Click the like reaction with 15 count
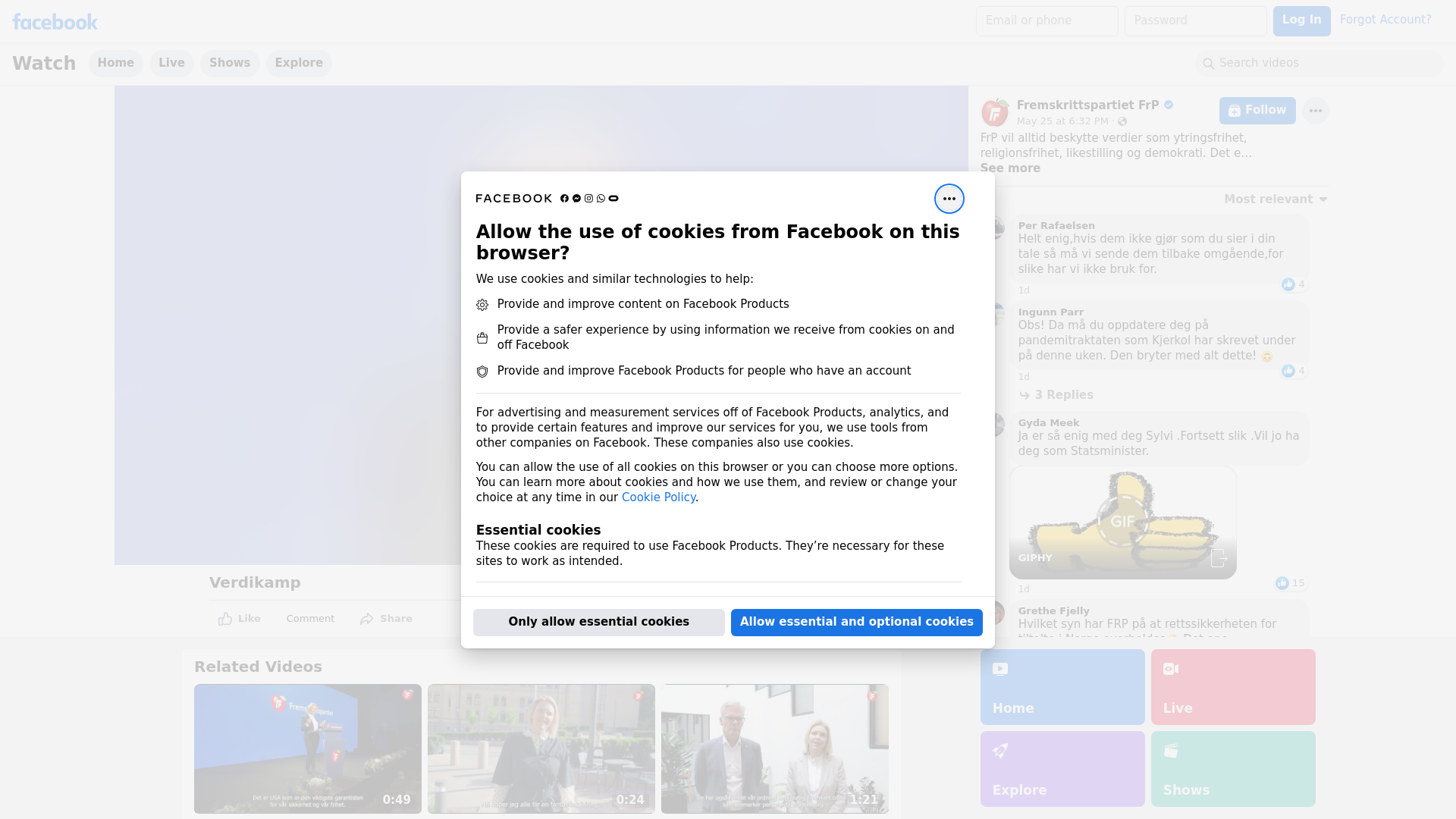Image resolution: width=1456 pixels, height=819 pixels. pos(1282,583)
